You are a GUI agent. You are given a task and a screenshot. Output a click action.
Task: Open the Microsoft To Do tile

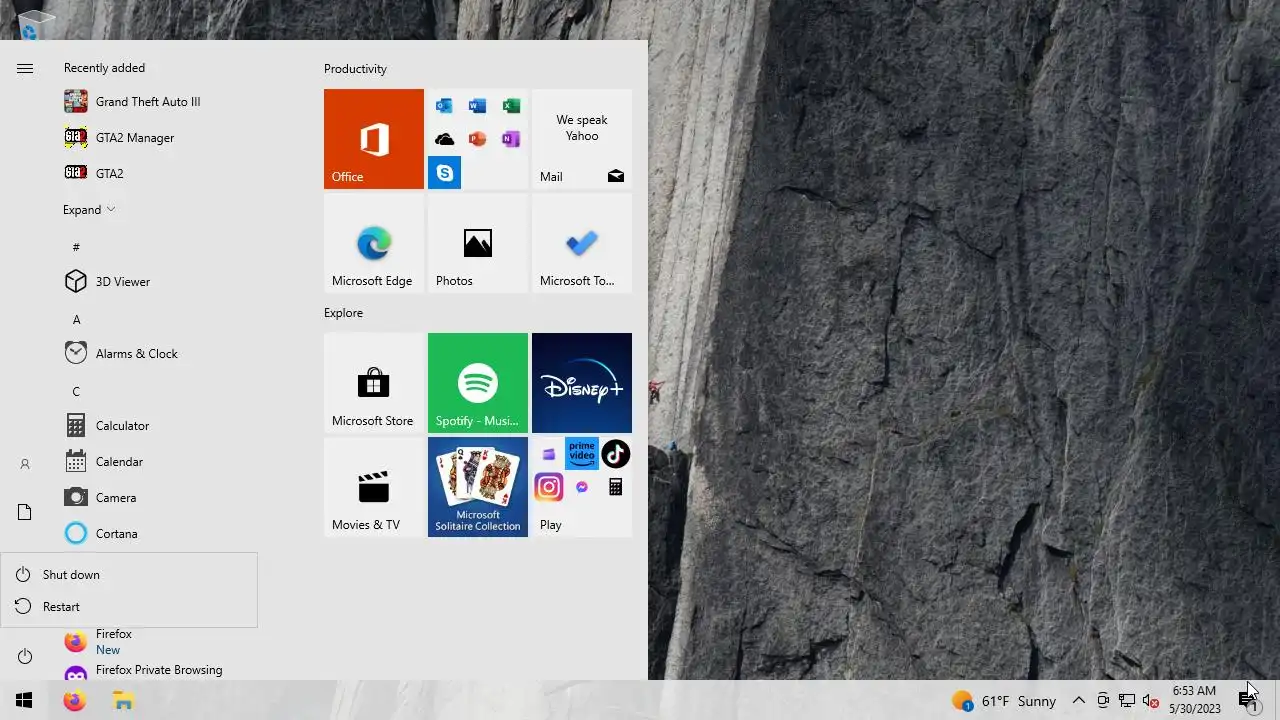582,243
